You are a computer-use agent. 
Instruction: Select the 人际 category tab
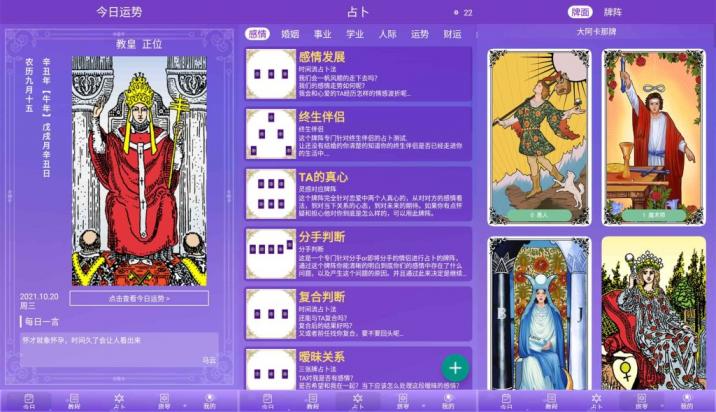click(387, 34)
